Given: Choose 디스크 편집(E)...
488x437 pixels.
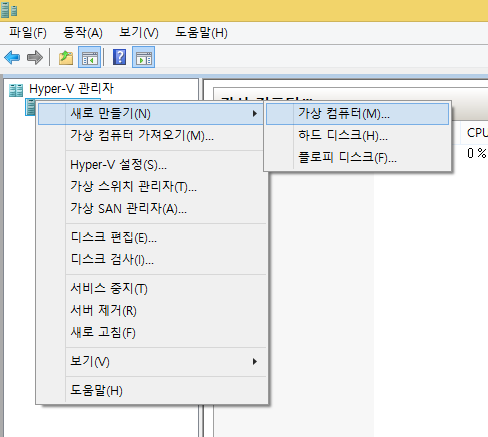Looking at the screenshot, I should pyautogui.click(x=151, y=238).
